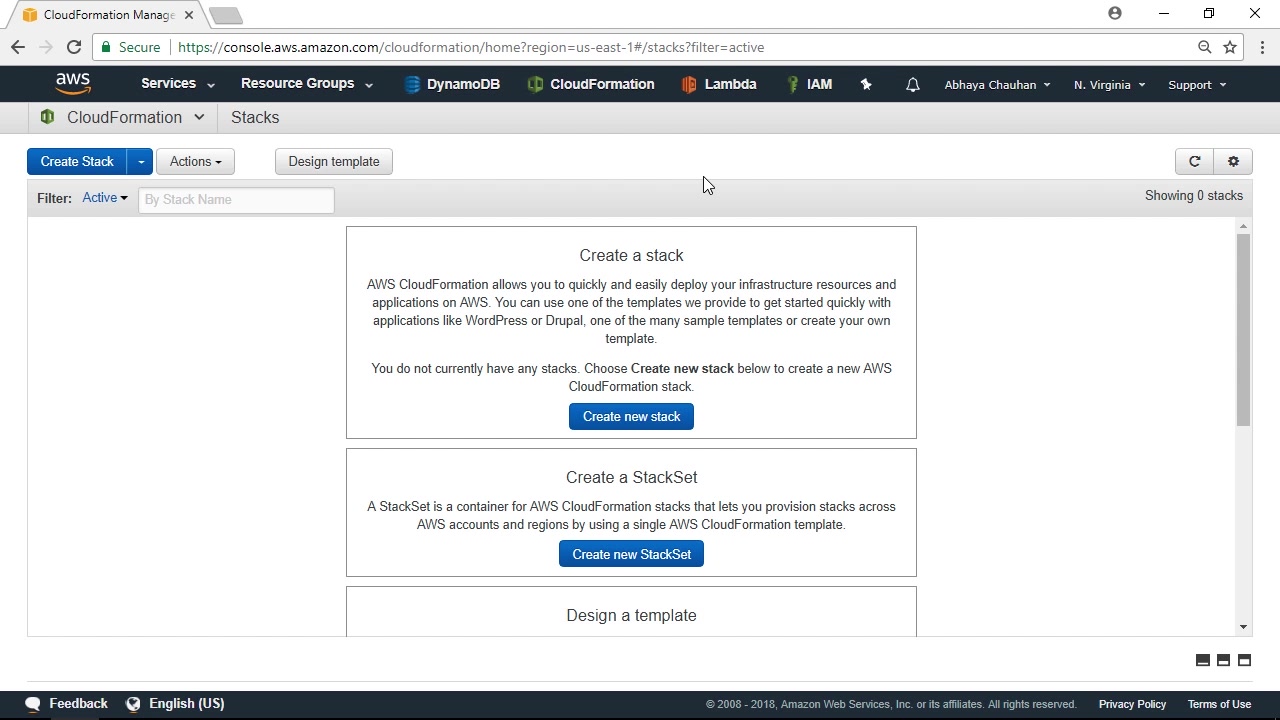Viewport: 1280px width, 720px height.
Task: Click the CloudFormation hexagon icon in breadcrumb
Action: (47, 117)
